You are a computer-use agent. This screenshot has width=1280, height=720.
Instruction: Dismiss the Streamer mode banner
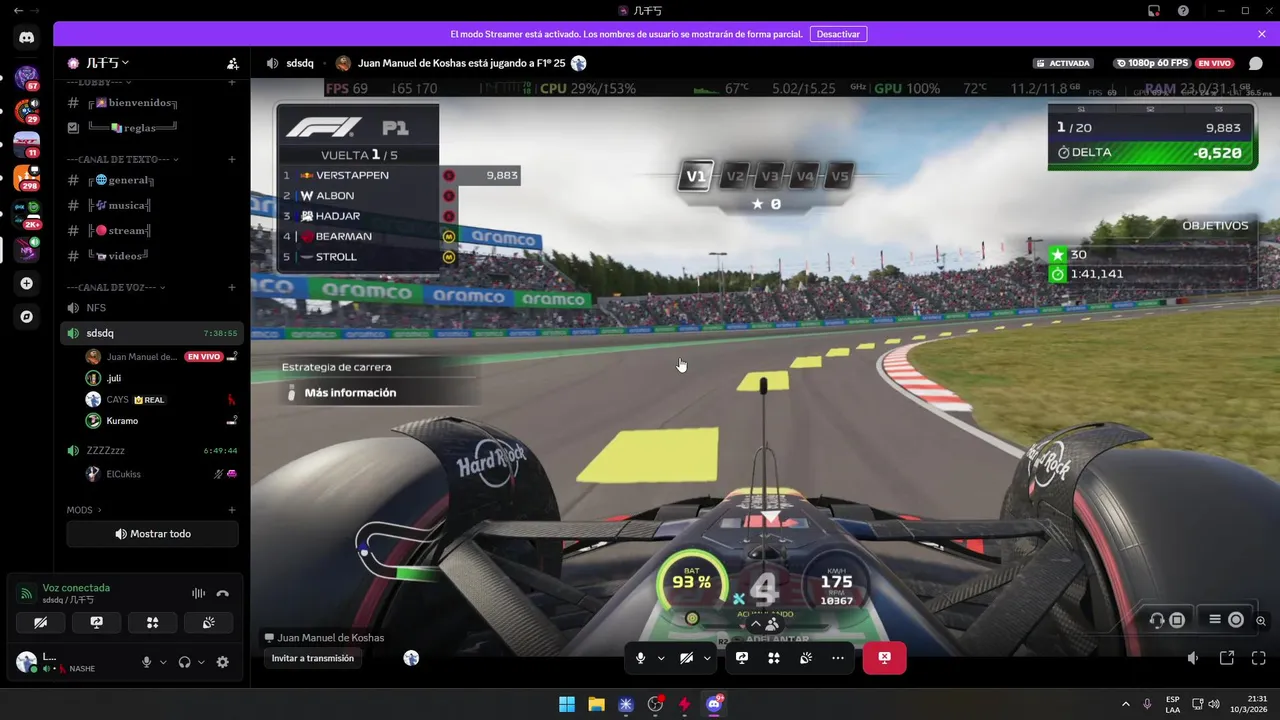tap(1262, 34)
